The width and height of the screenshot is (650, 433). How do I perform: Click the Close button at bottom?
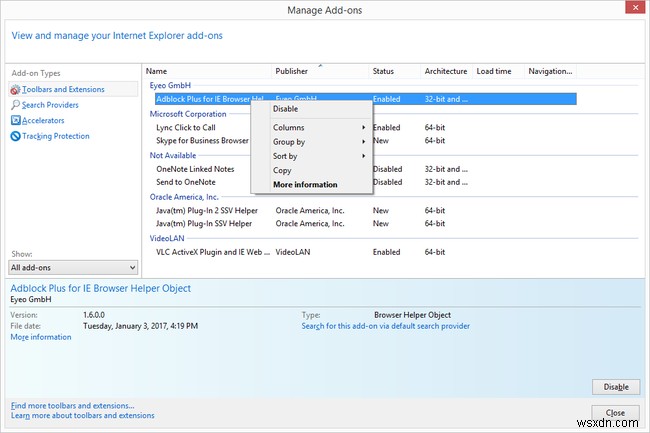coord(615,413)
